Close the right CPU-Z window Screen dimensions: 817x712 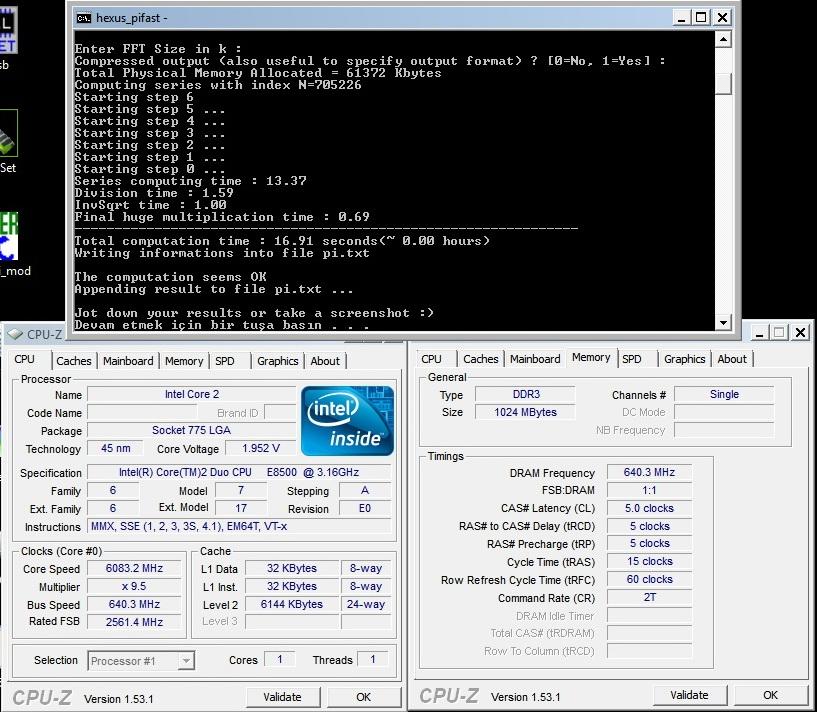(800, 332)
